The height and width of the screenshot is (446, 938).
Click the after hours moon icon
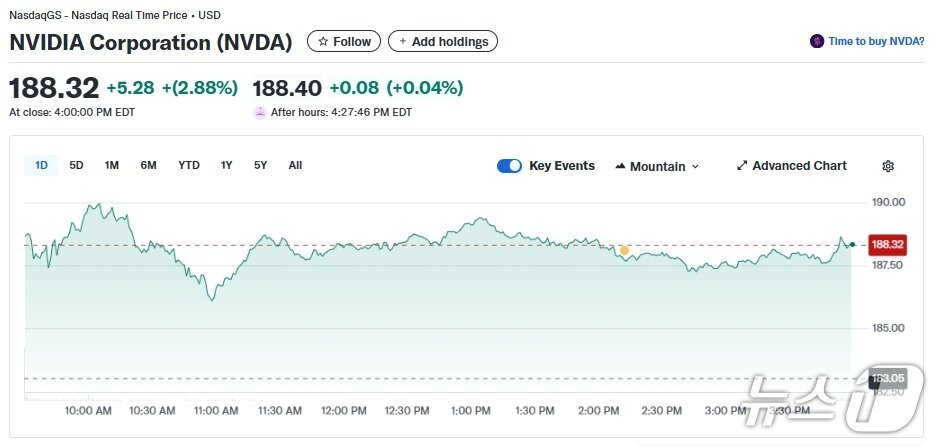point(260,112)
